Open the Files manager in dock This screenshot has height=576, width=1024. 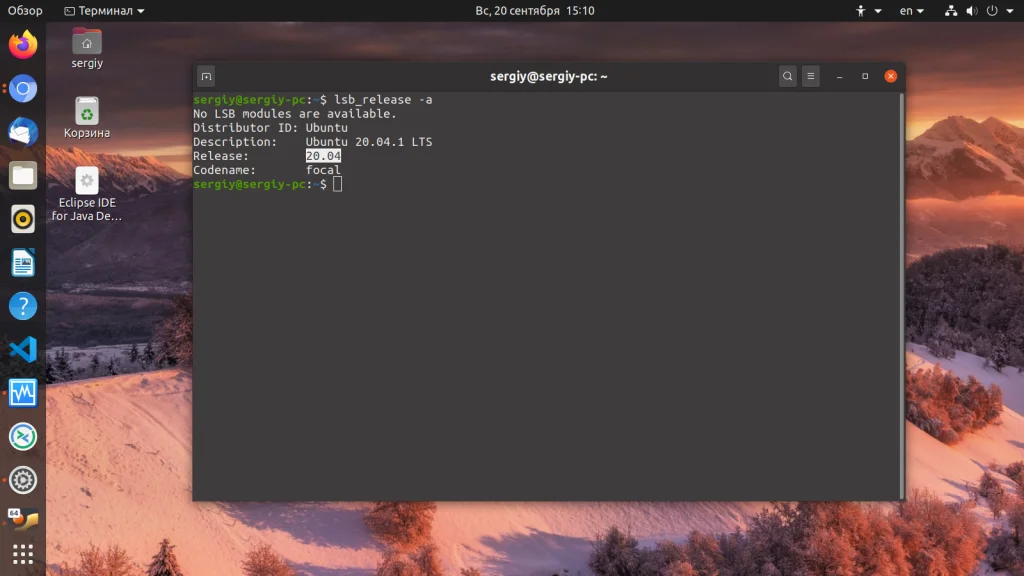[x=23, y=176]
